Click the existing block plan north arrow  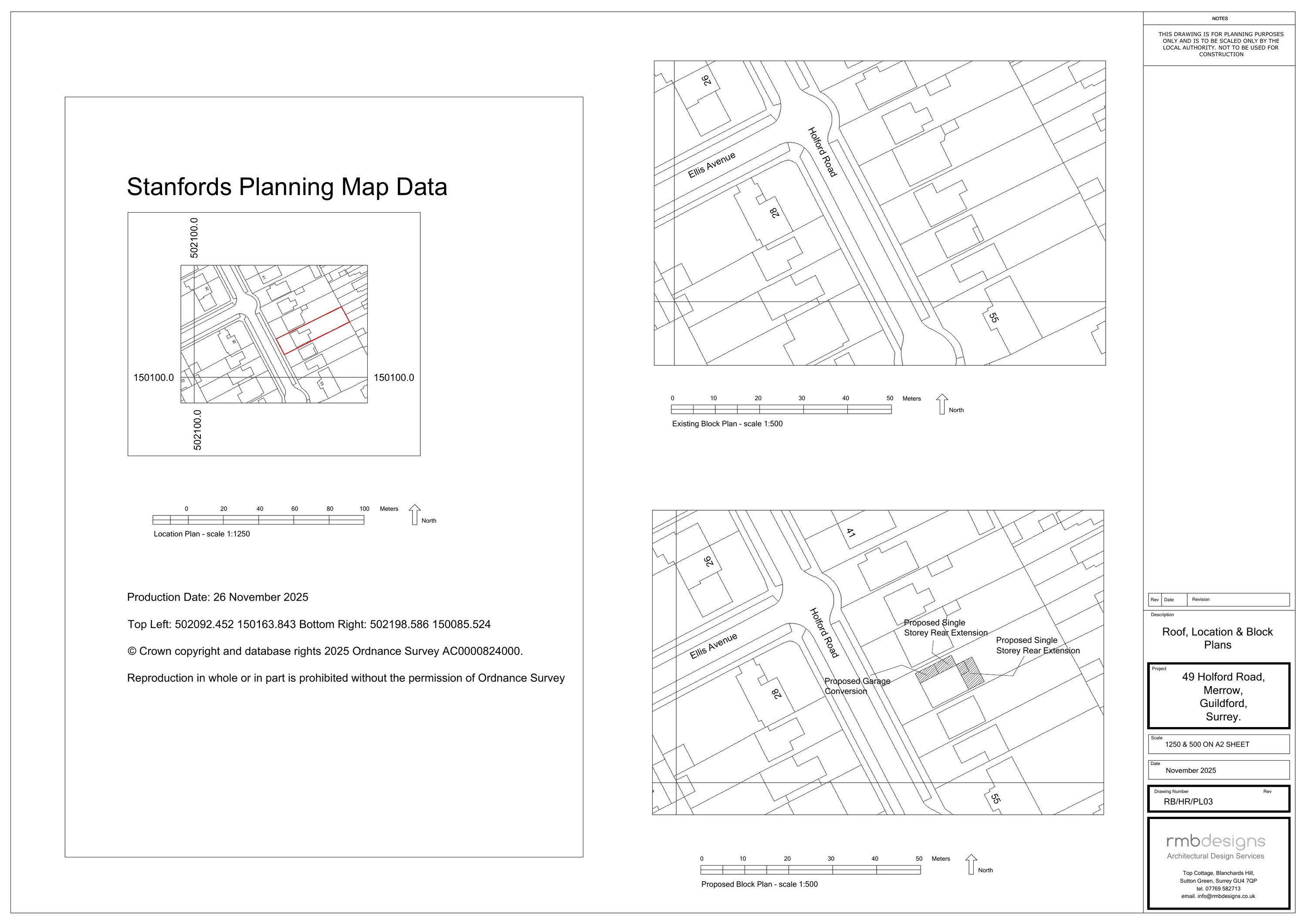point(942,404)
